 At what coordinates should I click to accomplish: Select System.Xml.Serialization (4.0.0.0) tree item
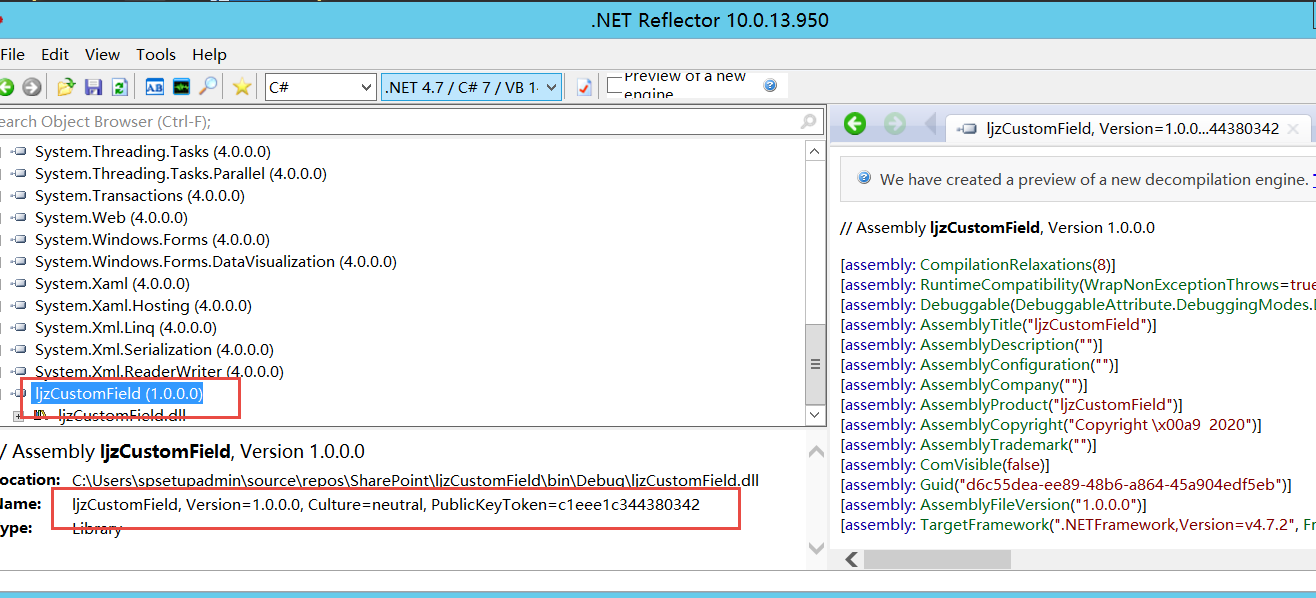coord(154,350)
